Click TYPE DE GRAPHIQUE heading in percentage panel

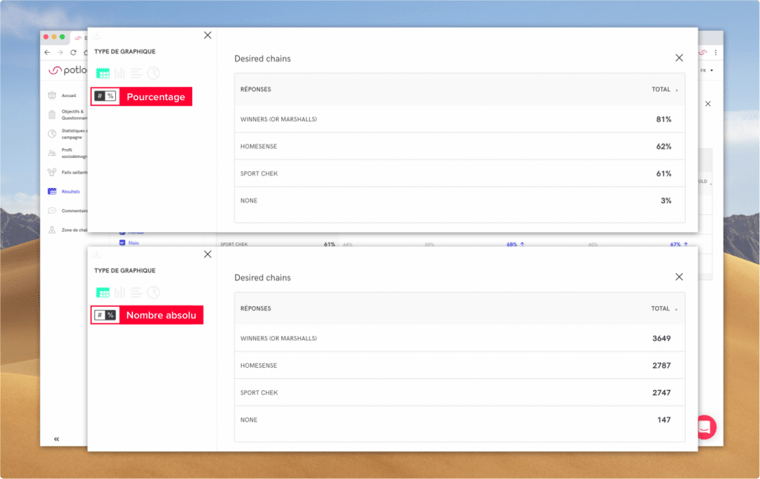(125, 51)
